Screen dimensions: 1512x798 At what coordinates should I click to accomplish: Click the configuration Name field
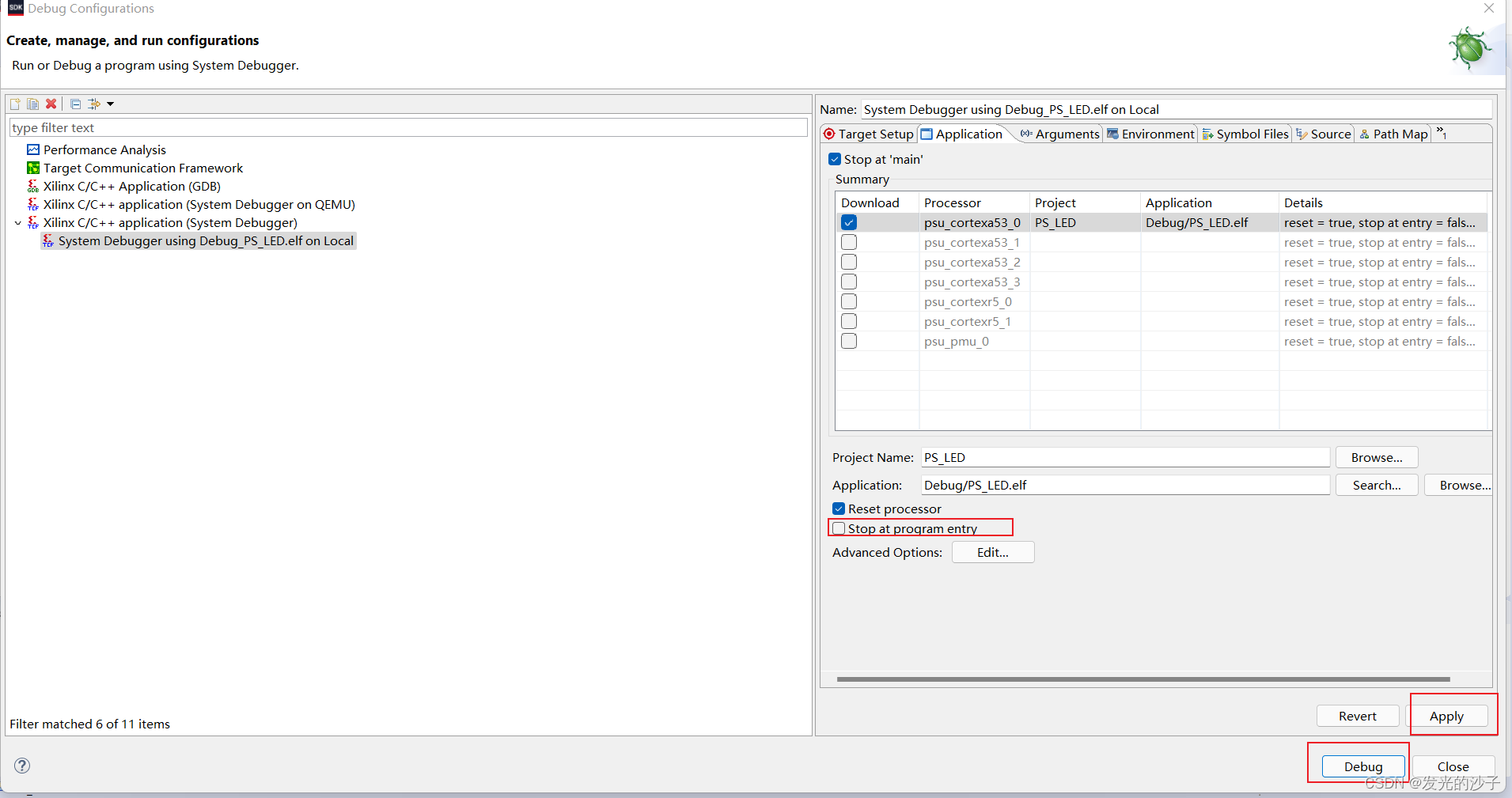pos(1177,109)
